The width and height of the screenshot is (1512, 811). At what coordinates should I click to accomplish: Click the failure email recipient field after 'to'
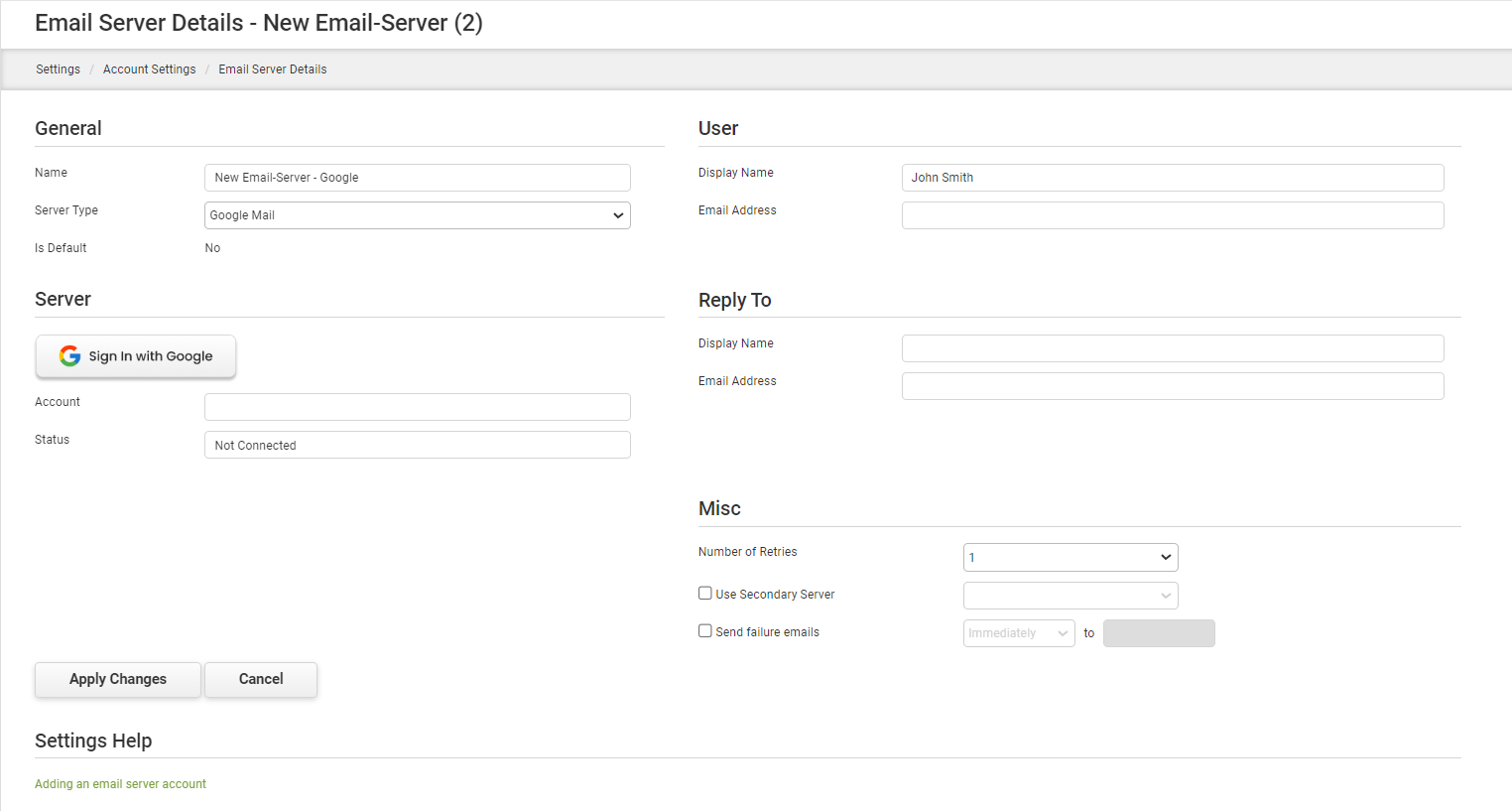click(1159, 633)
